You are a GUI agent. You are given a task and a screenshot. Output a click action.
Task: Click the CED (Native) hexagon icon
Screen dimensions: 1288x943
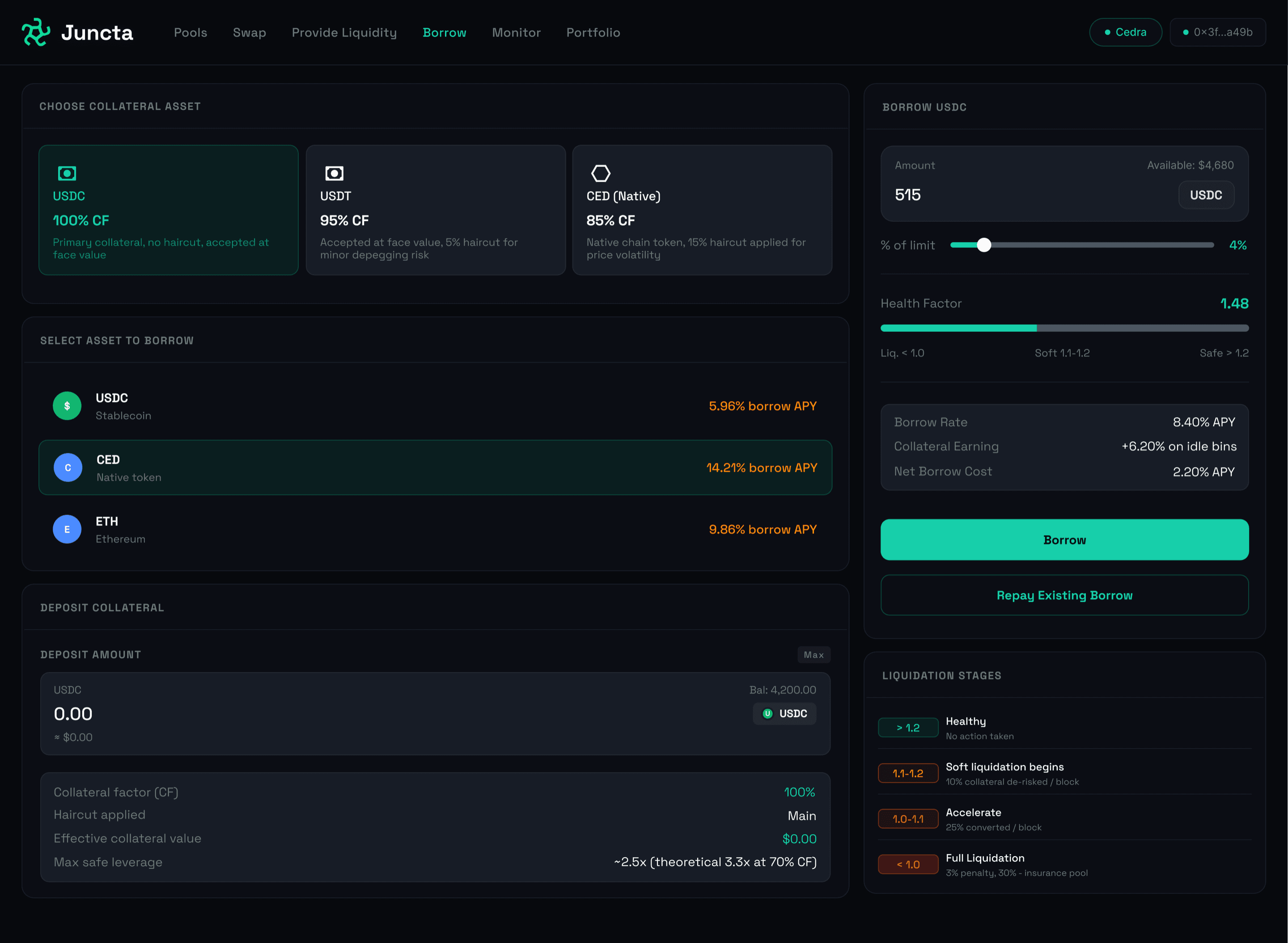(601, 173)
